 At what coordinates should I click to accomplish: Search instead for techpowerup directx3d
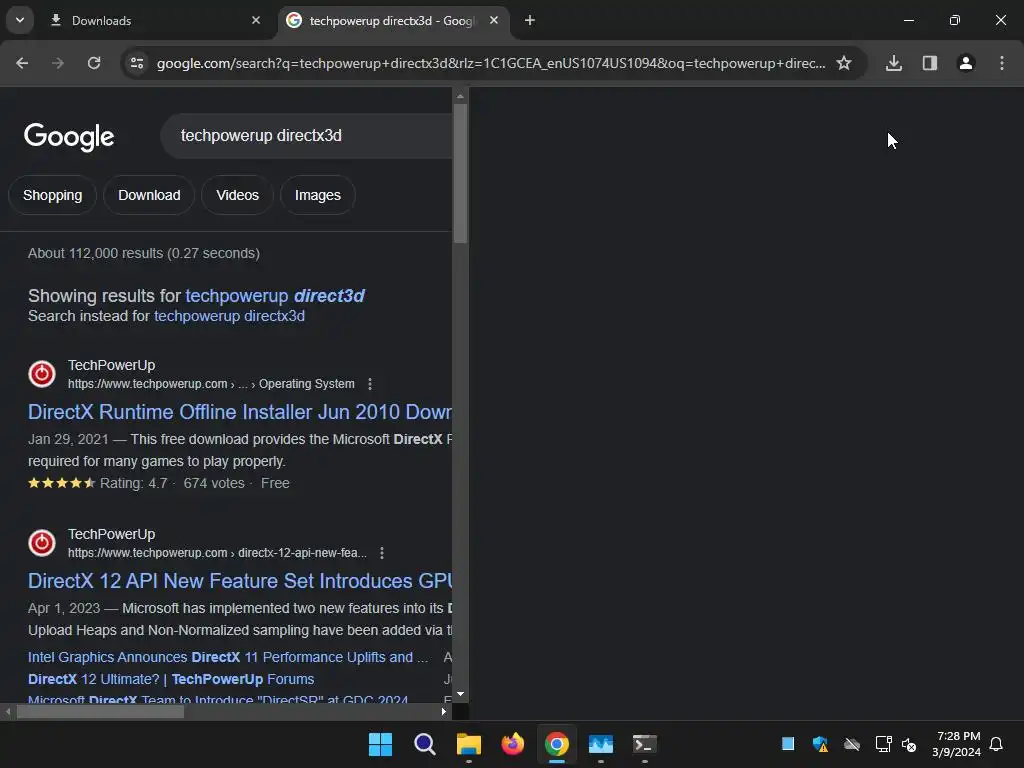(229, 316)
